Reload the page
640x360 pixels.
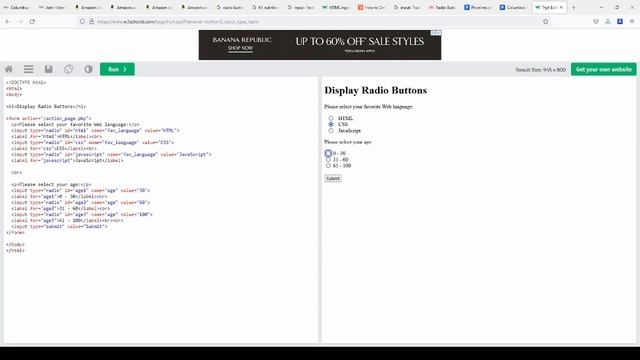[32, 21]
